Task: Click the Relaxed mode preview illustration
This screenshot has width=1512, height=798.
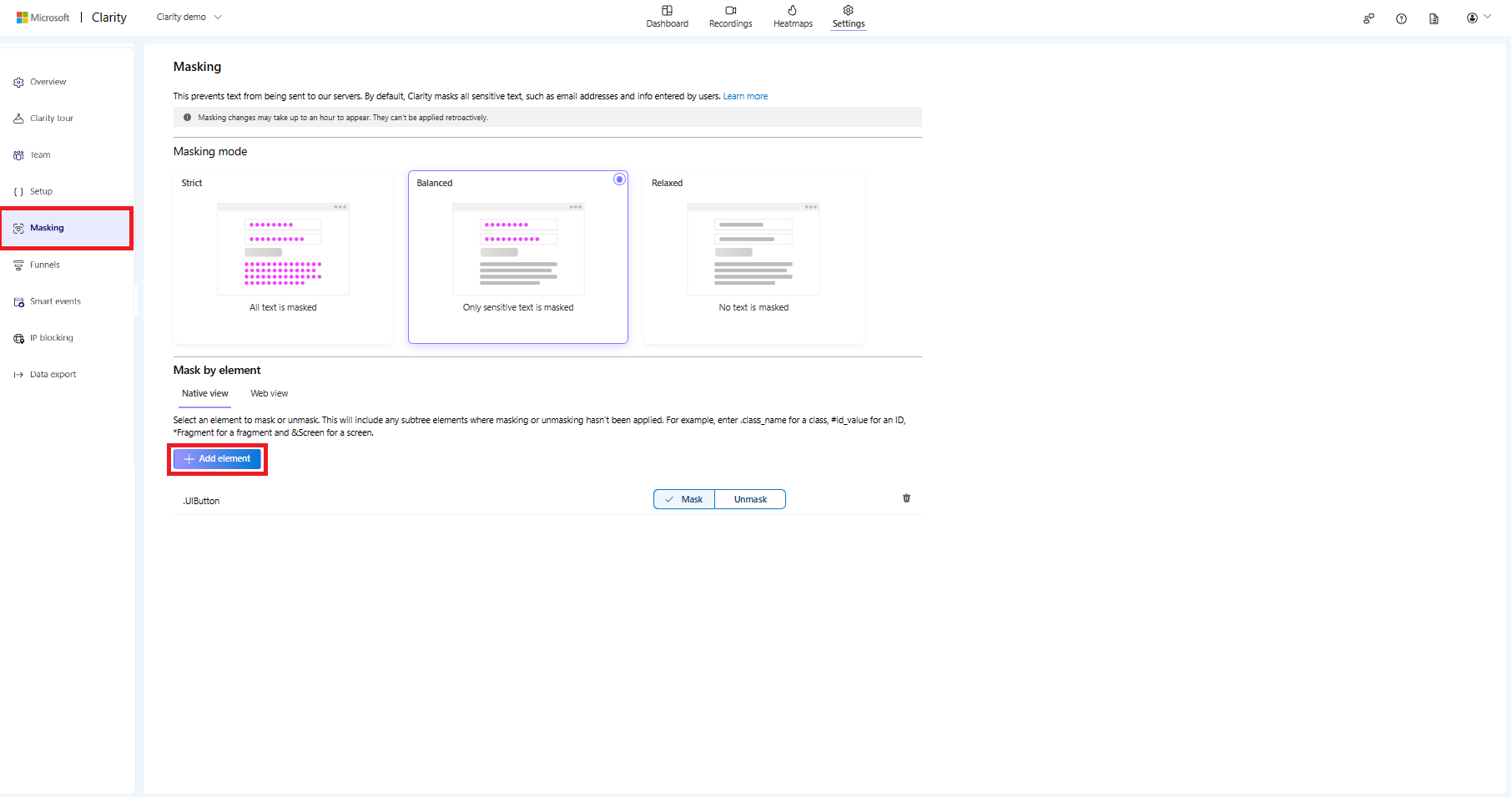Action: point(753,249)
